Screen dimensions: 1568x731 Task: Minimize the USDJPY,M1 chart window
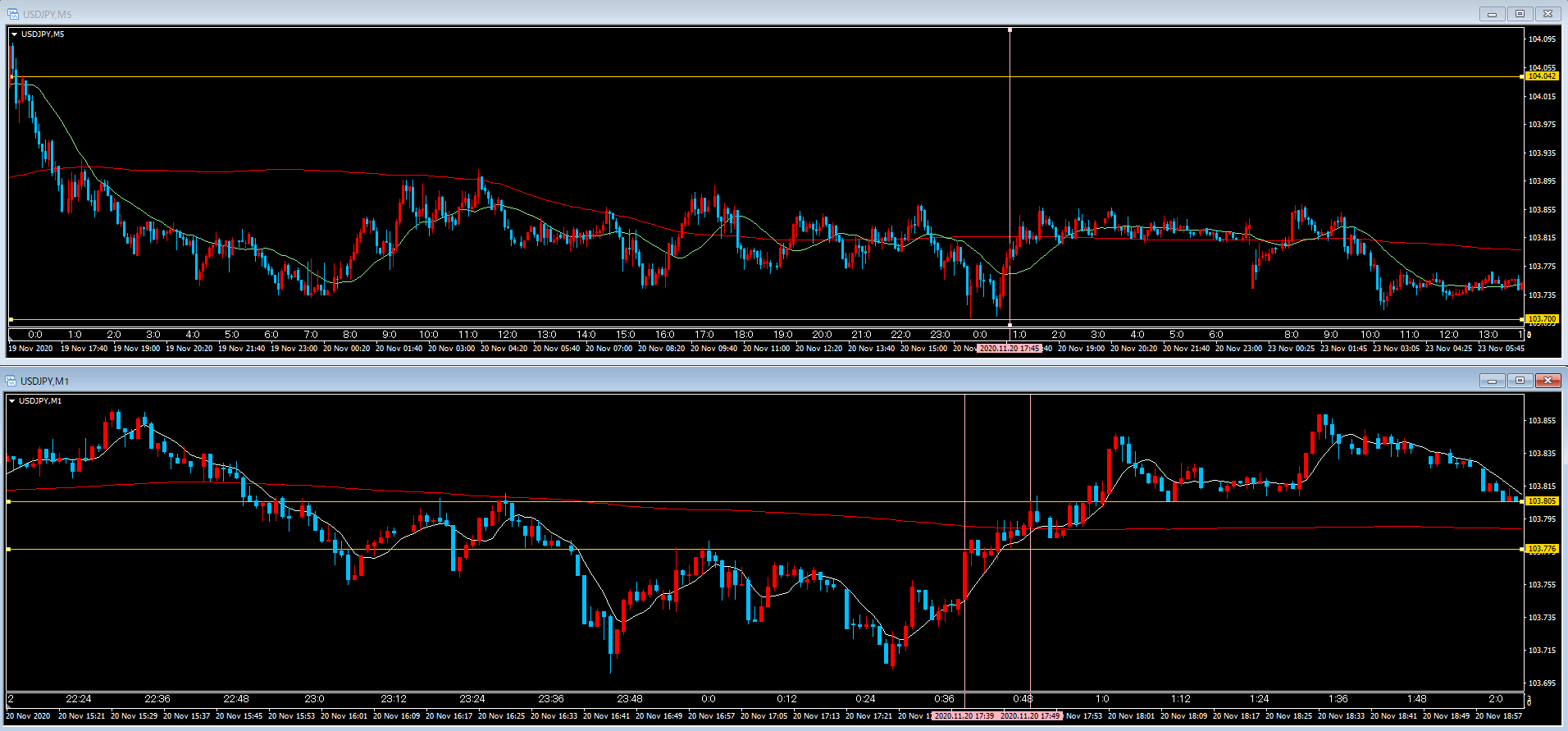tap(1492, 381)
